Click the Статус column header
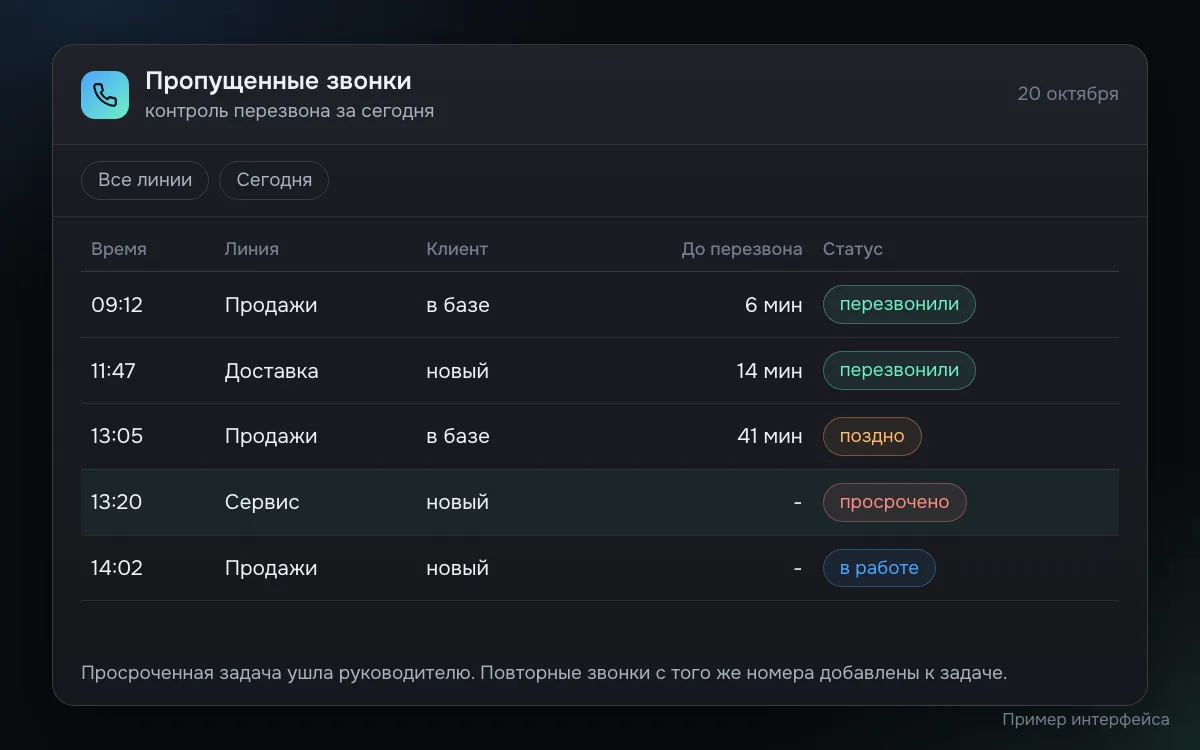 [x=853, y=249]
